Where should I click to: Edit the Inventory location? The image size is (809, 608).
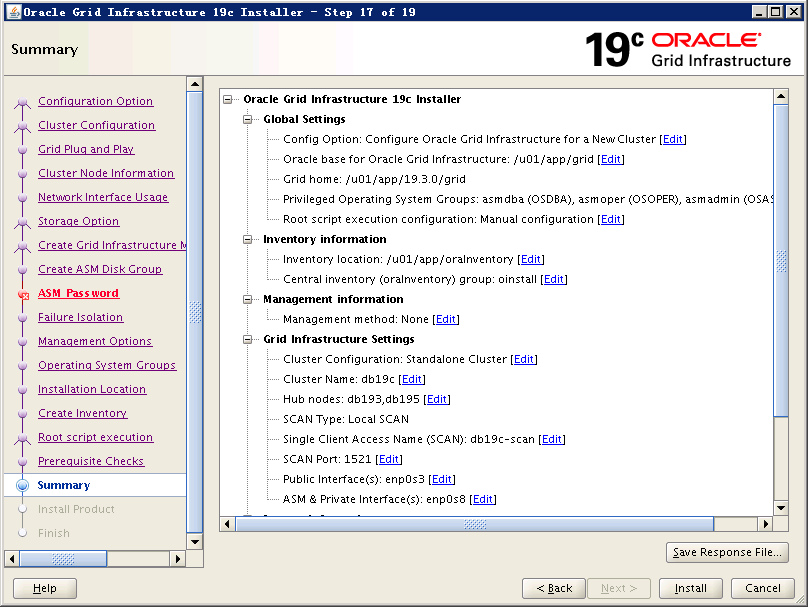pyautogui.click(x=531, y=259)
